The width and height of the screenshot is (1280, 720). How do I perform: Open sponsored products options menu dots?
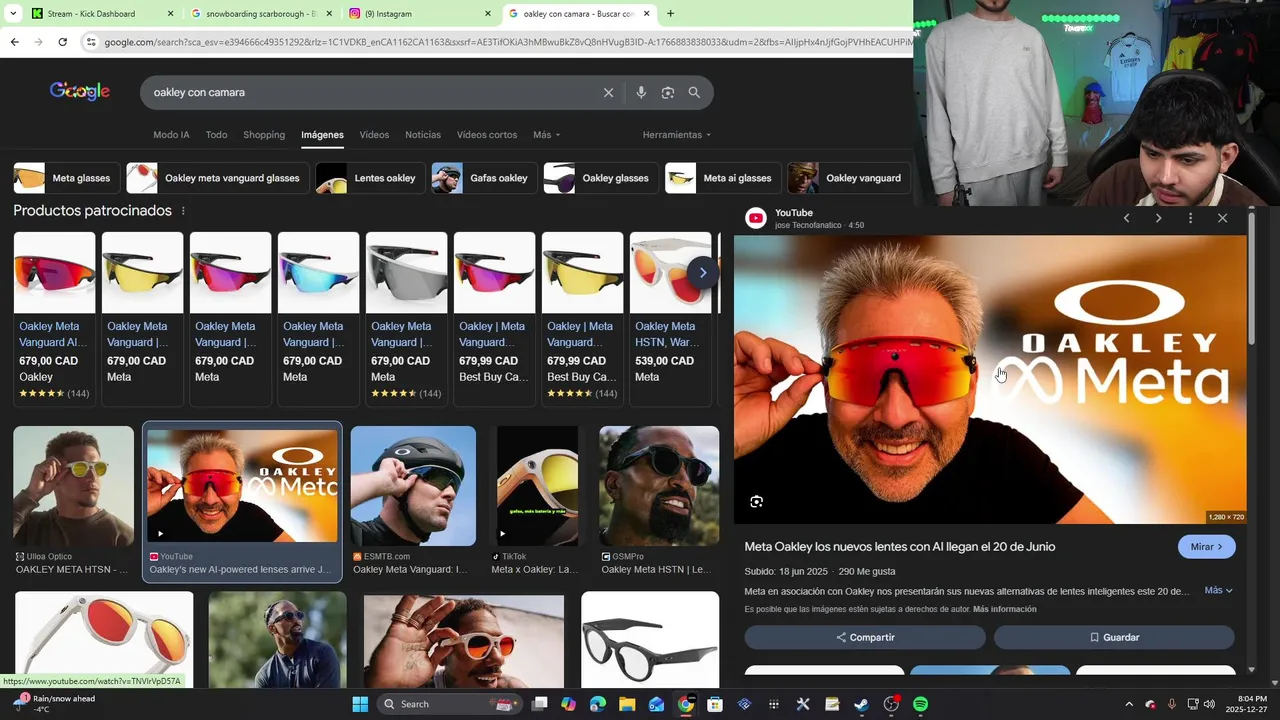pos(183,211)
